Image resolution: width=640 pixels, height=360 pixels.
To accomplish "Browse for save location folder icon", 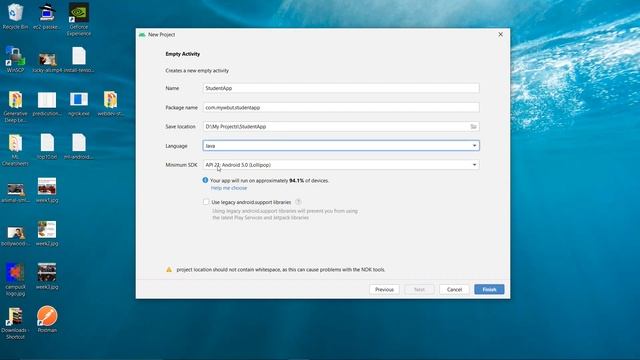I will [473, 127].
